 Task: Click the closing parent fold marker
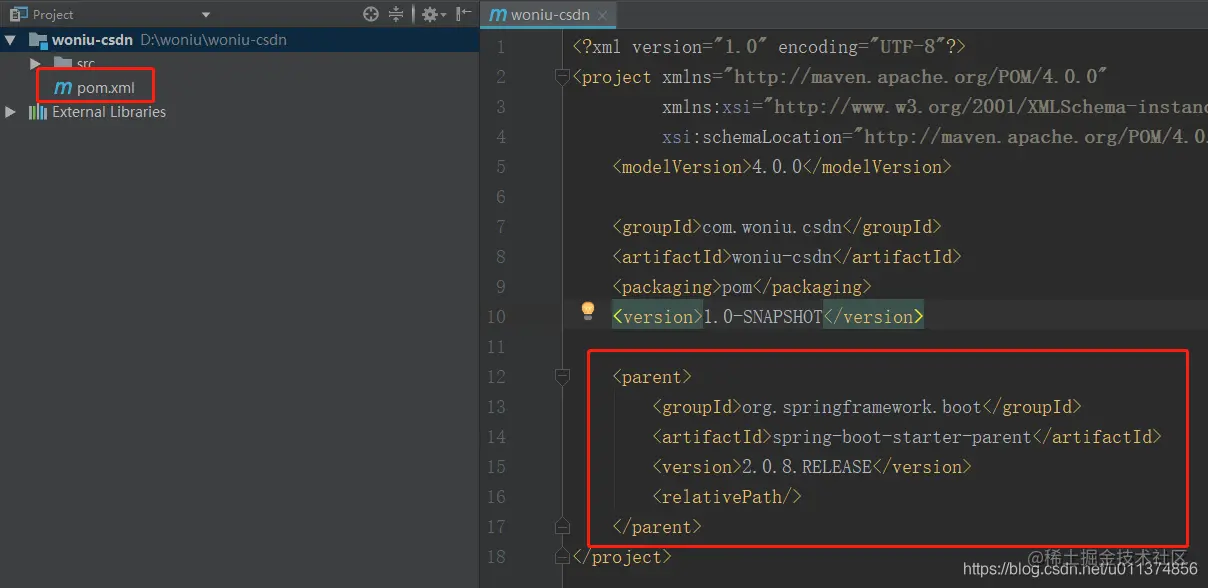pyautogui.click(x=562, y=527)
